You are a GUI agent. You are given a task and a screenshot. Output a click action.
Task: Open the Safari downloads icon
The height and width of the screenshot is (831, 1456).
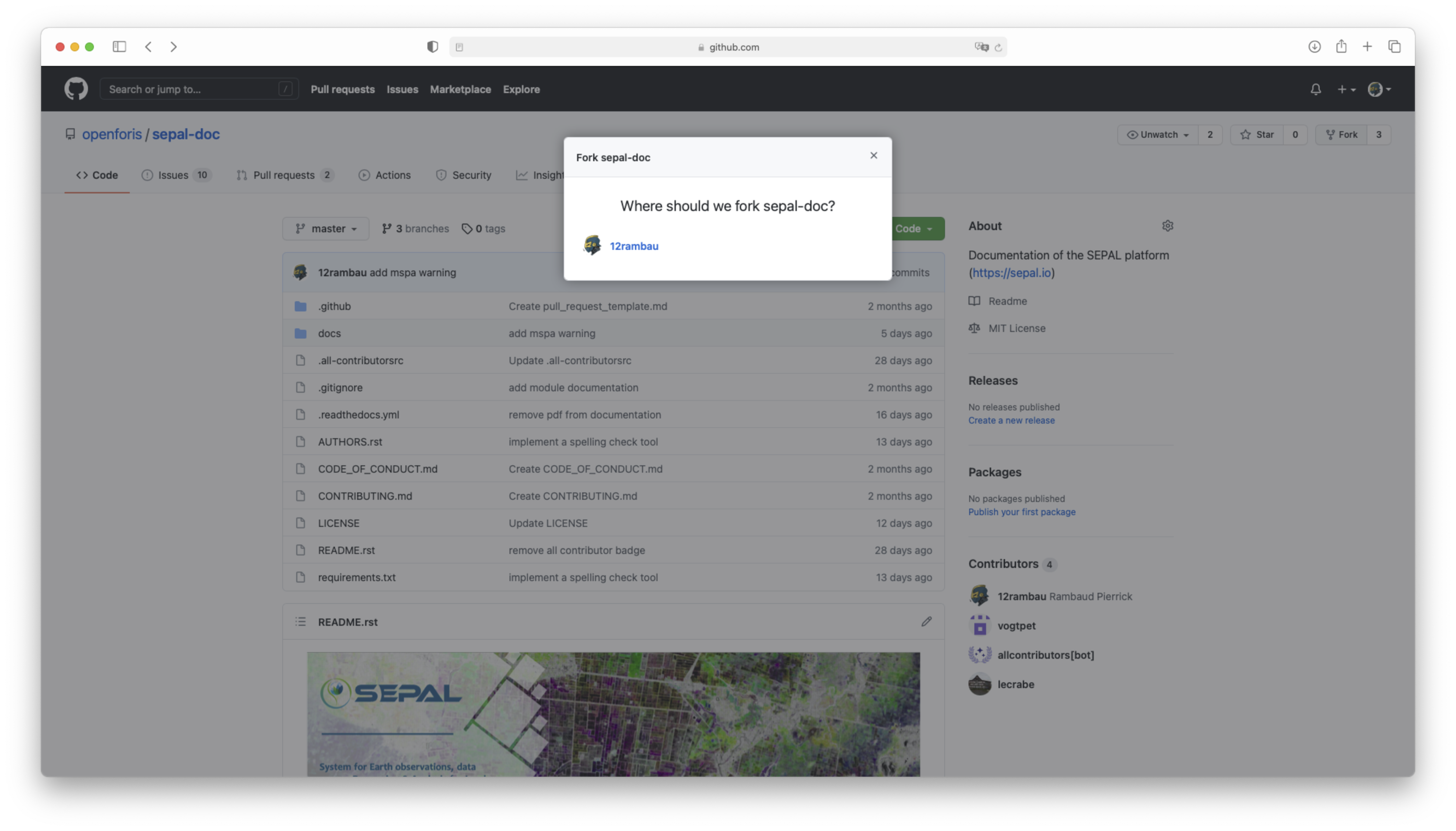(x=1315, y=47)
